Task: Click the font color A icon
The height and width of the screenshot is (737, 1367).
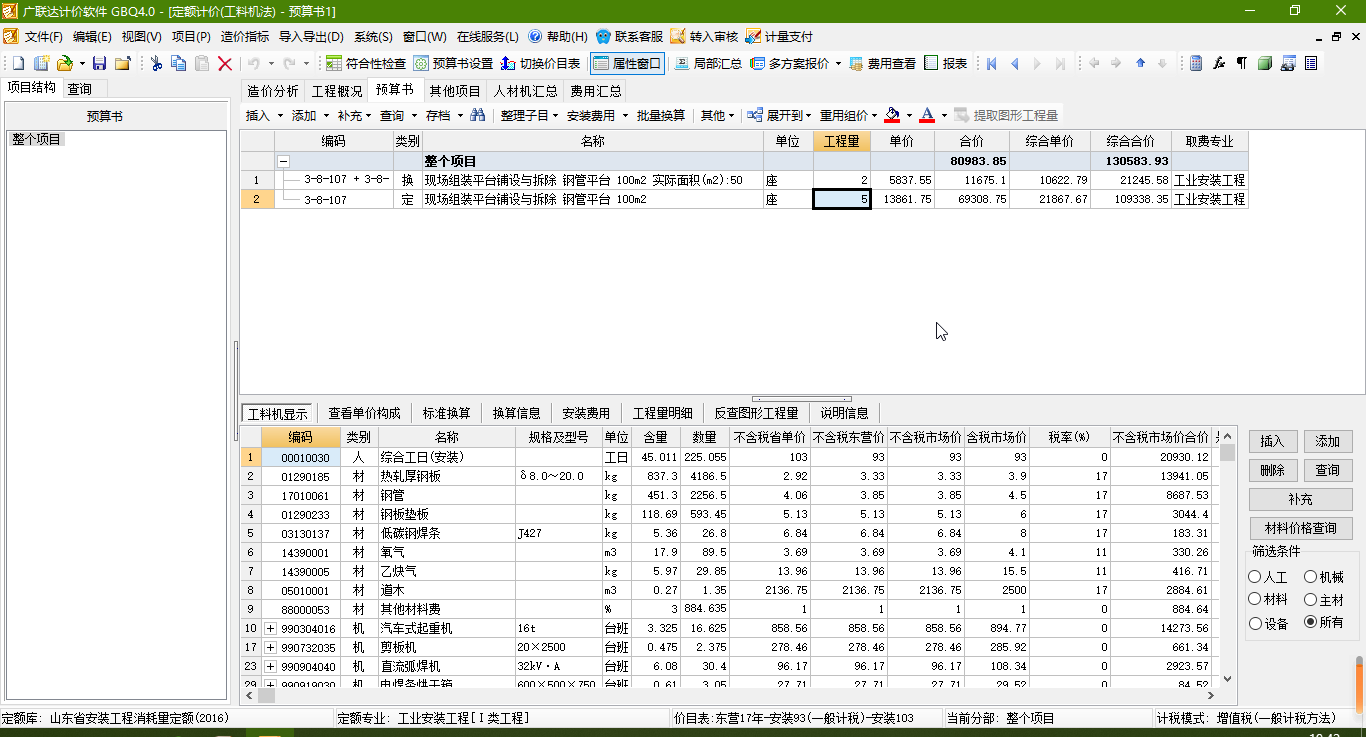Action: point(927,115)
